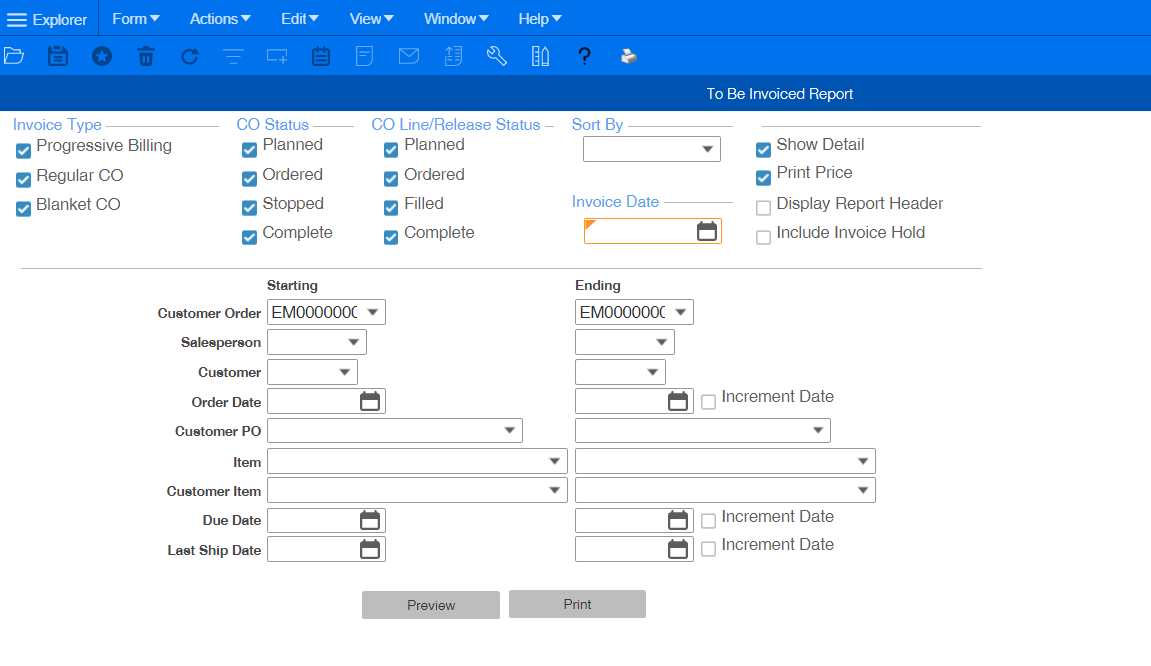
Task: Click the printer icon in toolbar
Action: [x=628, y=56]
